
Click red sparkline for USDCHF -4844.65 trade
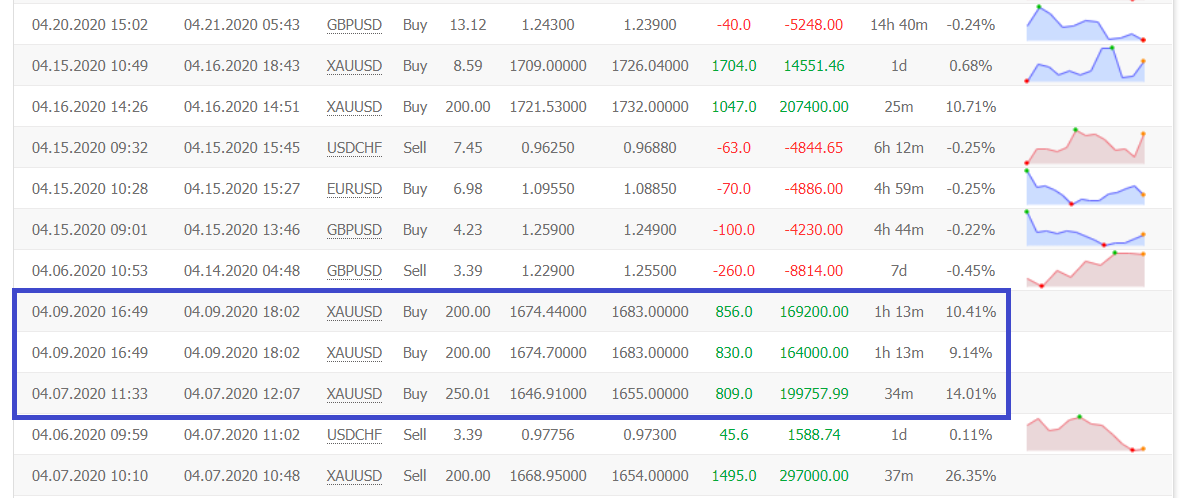[x=1085, y=147]
